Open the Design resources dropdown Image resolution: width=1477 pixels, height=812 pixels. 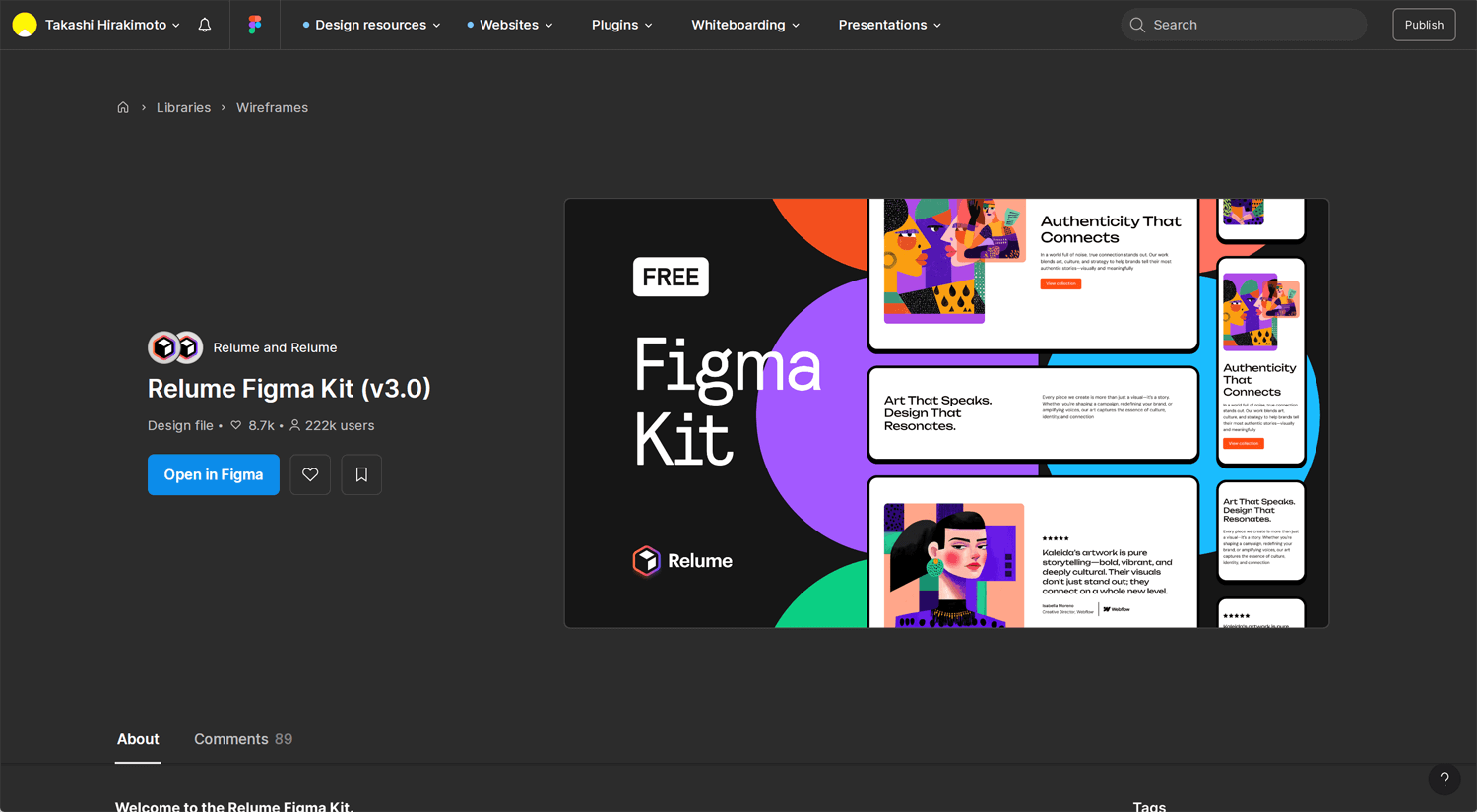371,25
